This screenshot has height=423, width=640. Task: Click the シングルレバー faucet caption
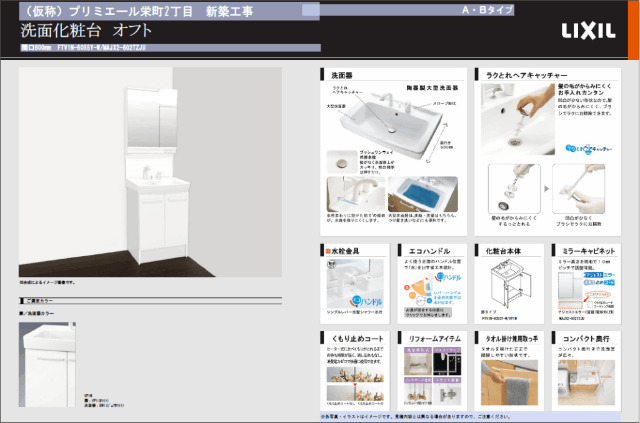pyautogui.click(x=355, y=312)
